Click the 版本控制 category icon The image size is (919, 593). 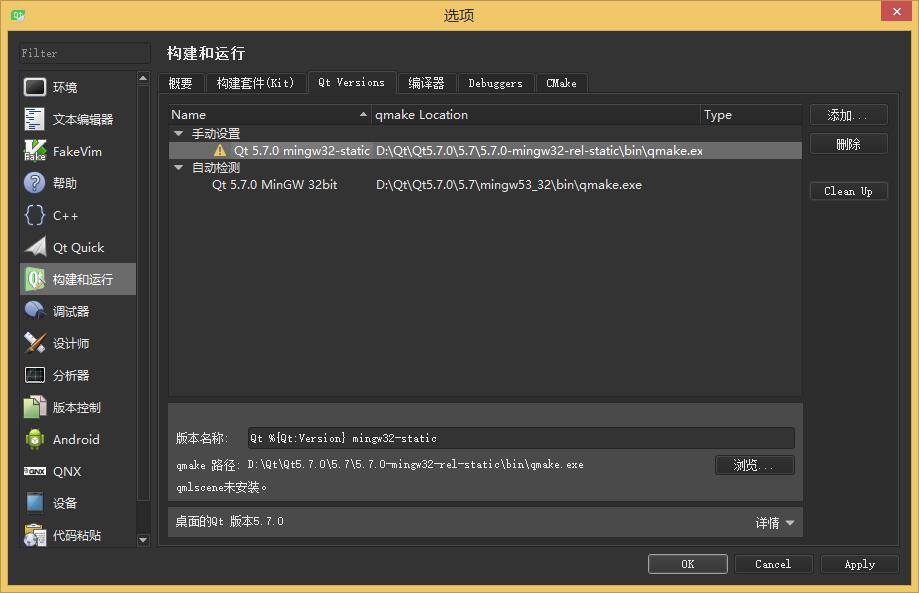point(35,407)
